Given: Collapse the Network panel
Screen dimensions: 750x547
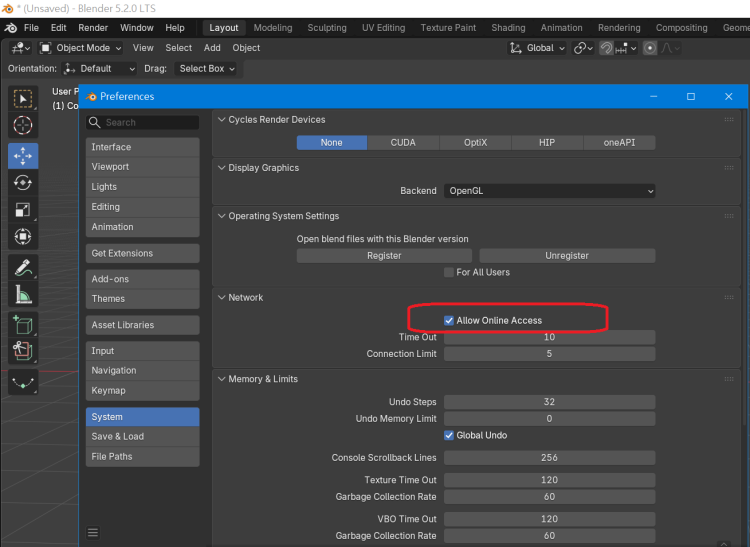Looking at the screenshot, I should coord(221,297).
